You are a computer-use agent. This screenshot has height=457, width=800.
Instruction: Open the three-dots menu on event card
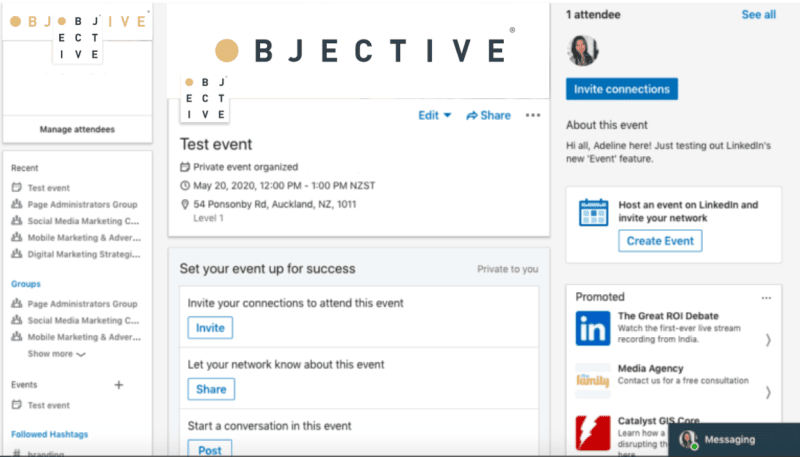click(x=533, y=115)
